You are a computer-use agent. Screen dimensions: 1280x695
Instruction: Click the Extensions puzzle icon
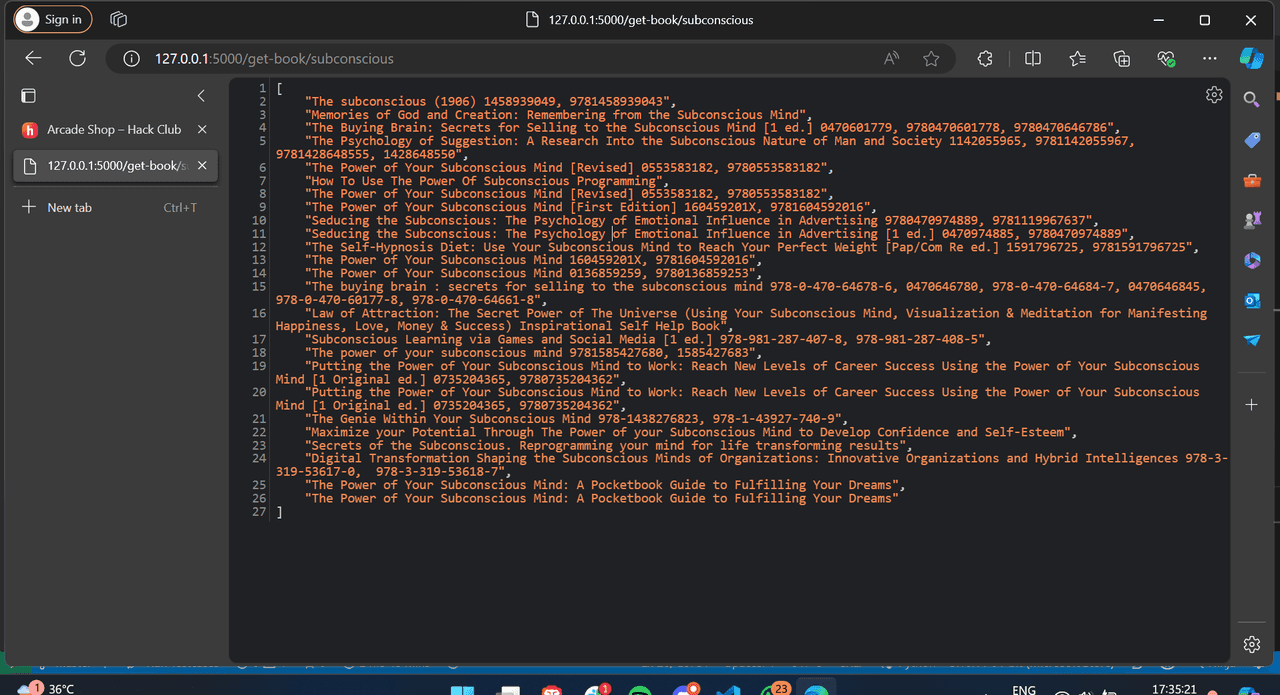coord(985,59)
